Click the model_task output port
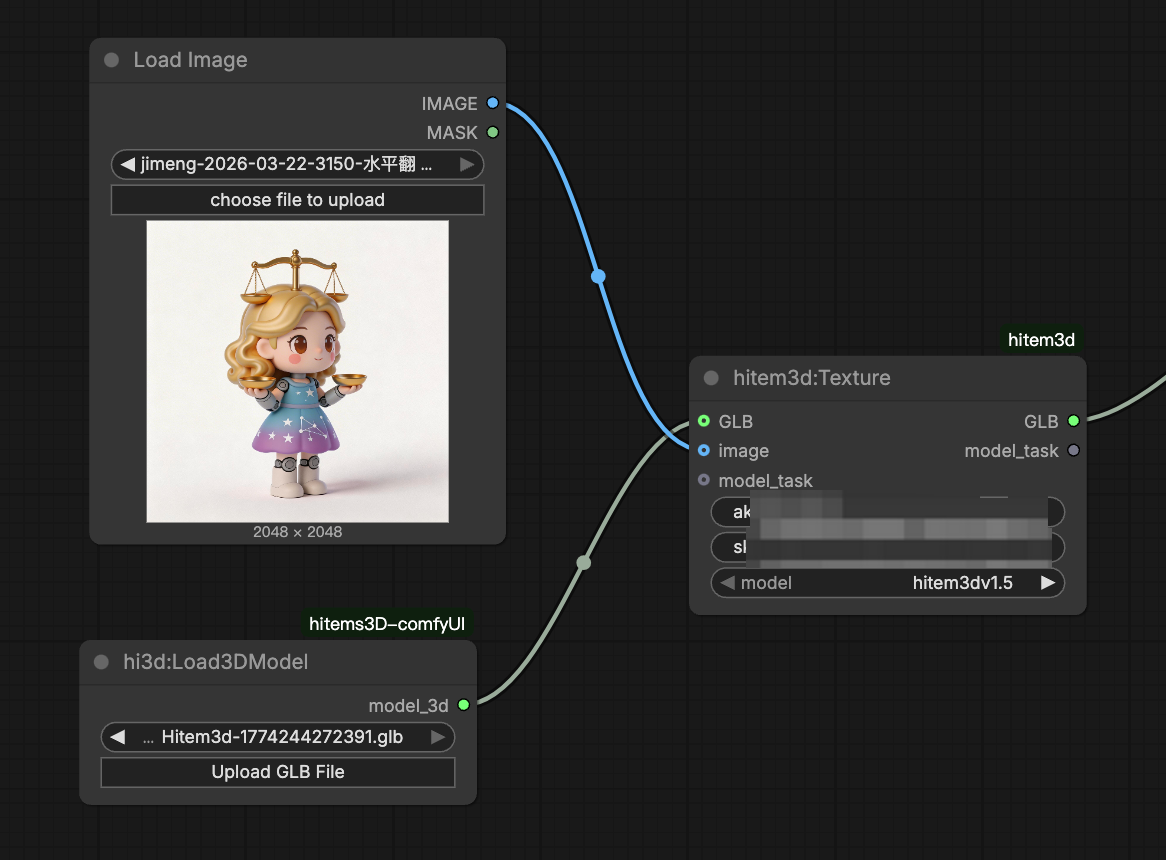Viewport: 1166px width, 860px height. point(1073,451)
